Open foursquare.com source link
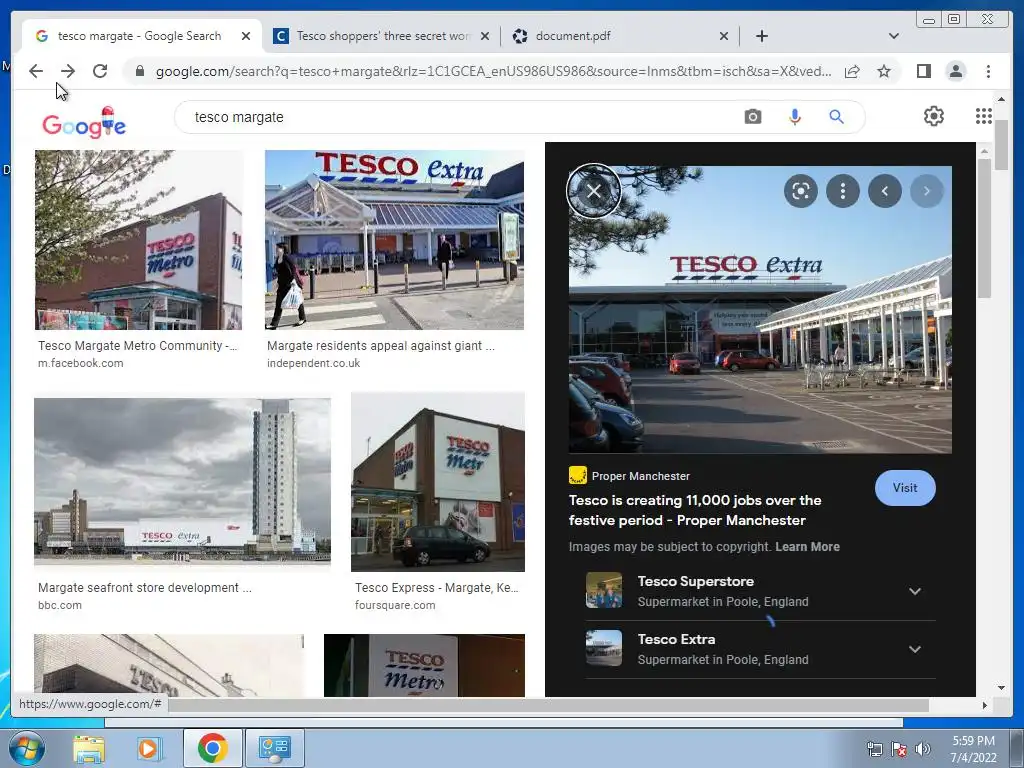Viewport: 1024px width, 768px height. pyautogui.click(x=395, y=605)
